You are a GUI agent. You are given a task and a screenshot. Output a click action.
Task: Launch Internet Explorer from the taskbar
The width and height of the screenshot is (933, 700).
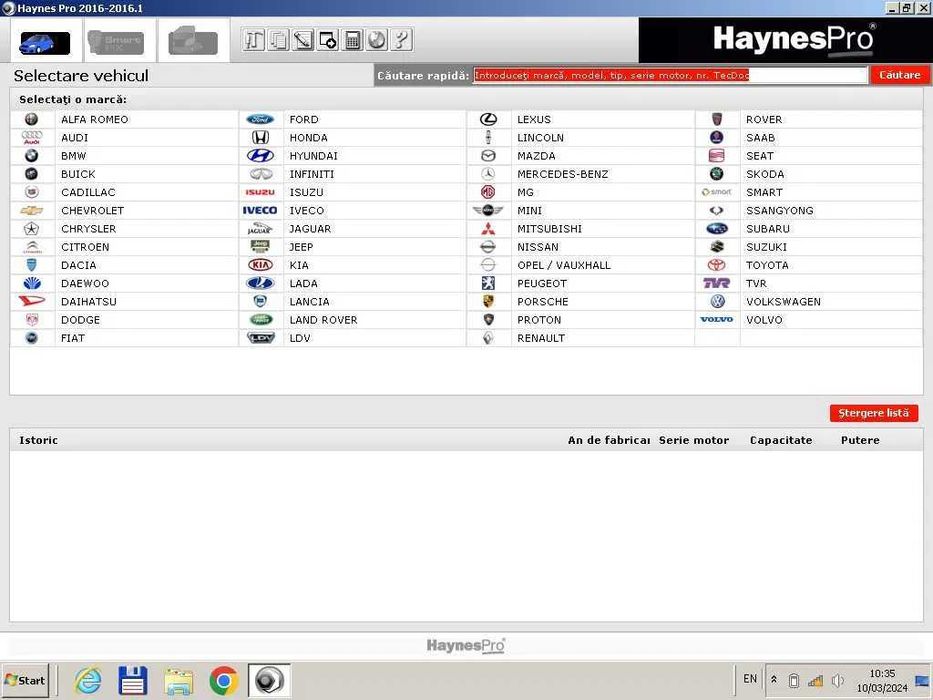click(x=87, y=681)
